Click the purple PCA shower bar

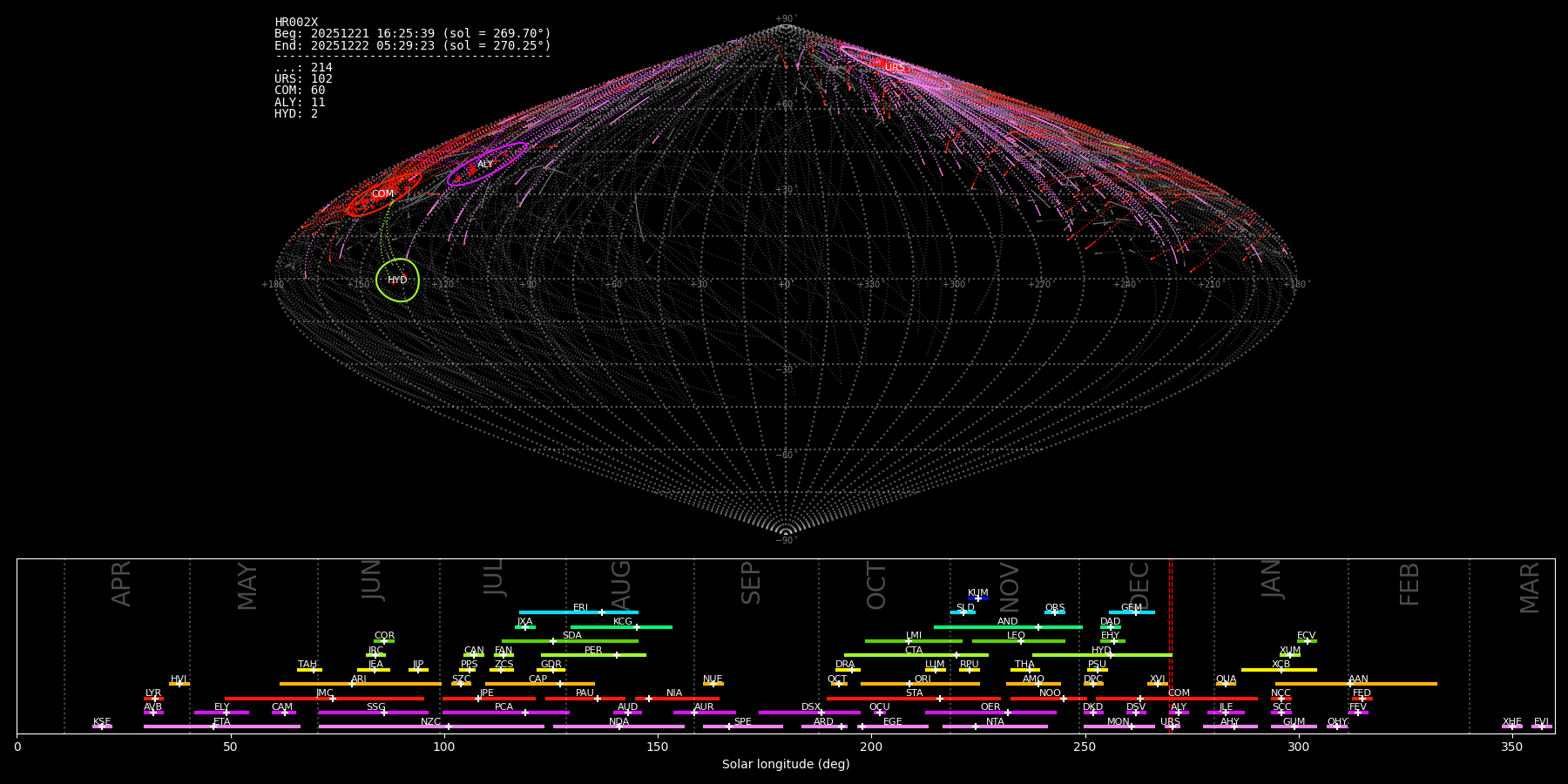click(x=505, y=713)
